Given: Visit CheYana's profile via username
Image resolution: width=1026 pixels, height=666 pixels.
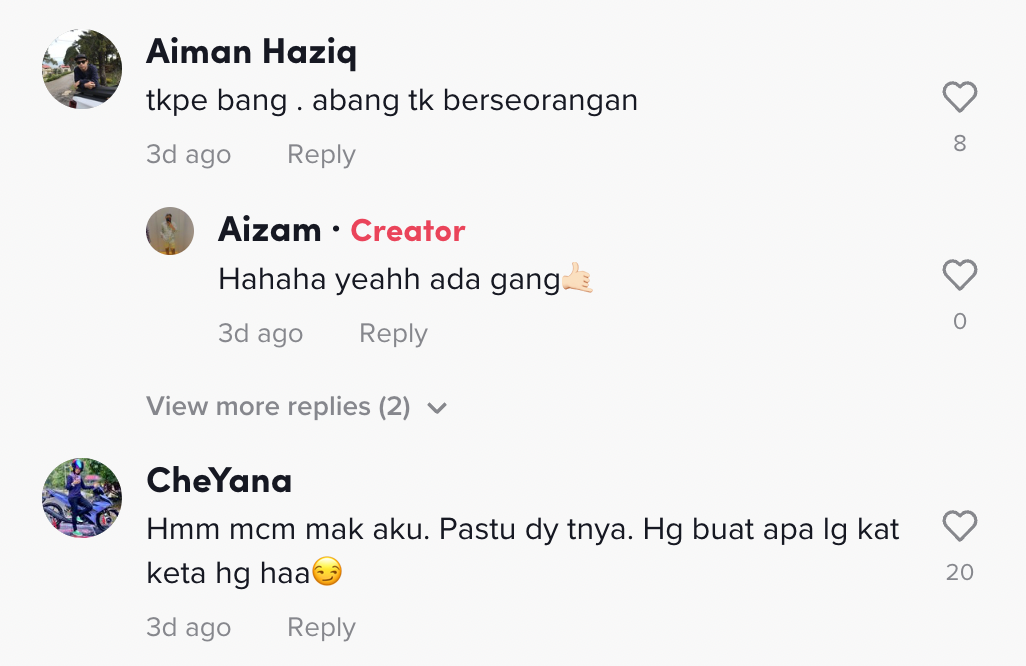Looking at the screenshot, I should (219, 480).
